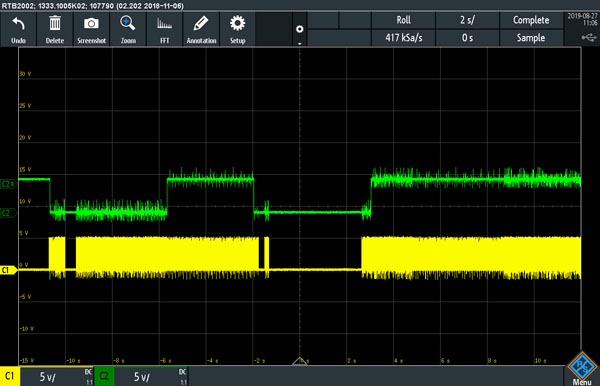Change the 2 s/ timebase setting
600x386 pixels.
467,20
